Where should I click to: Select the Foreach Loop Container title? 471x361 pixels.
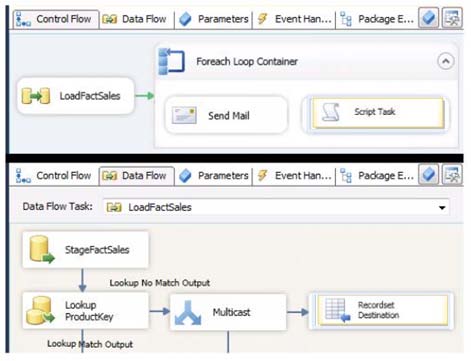pyautogui.click(x=247, y=62)
